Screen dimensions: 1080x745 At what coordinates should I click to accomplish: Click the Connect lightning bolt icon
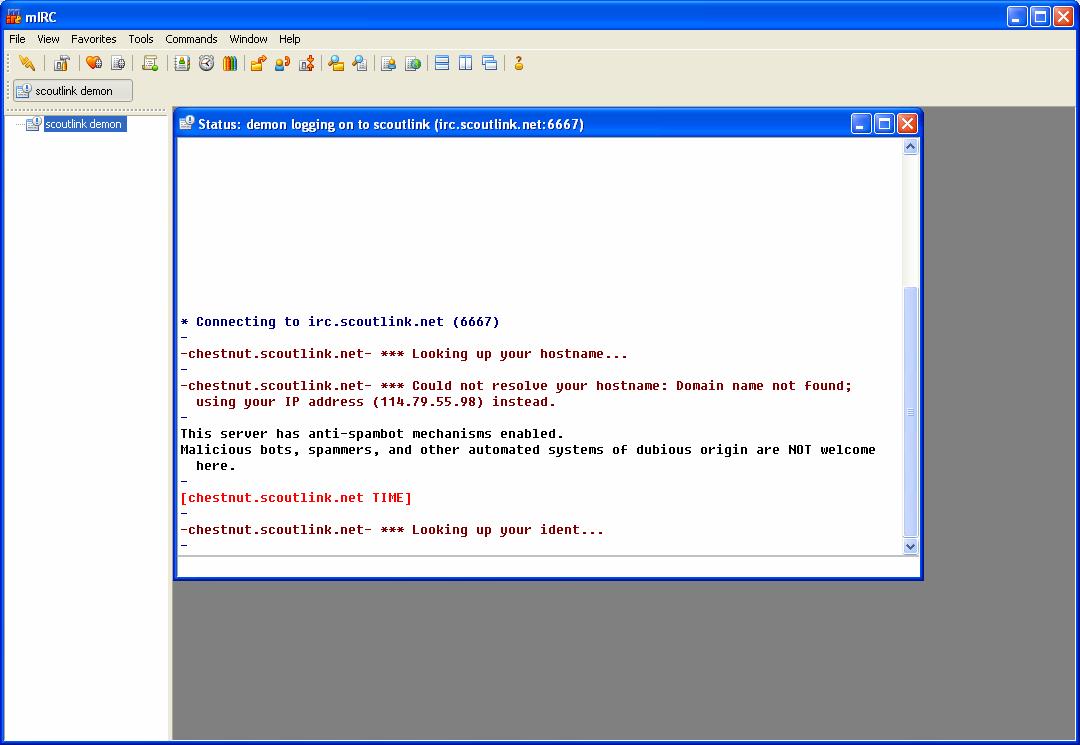click(x=27, y=63)
